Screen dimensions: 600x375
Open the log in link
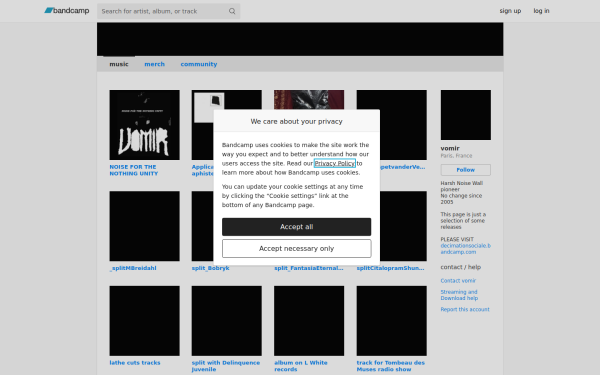(x=541, y=11)
